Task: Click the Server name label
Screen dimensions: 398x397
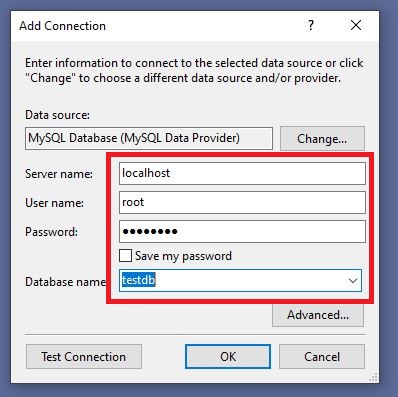Action: (59, 174)
